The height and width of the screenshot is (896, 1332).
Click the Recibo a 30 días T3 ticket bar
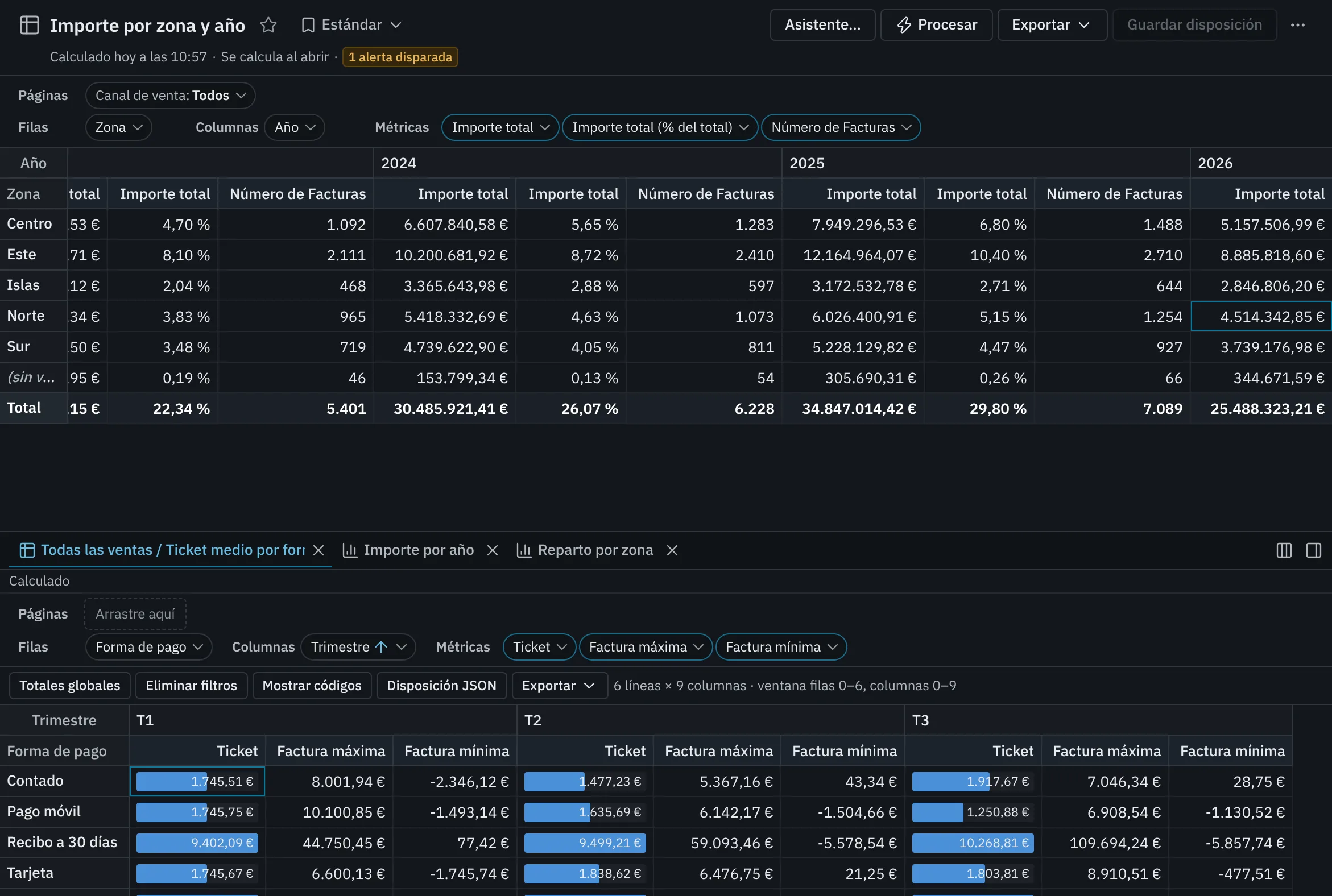[x=973, y=844]
